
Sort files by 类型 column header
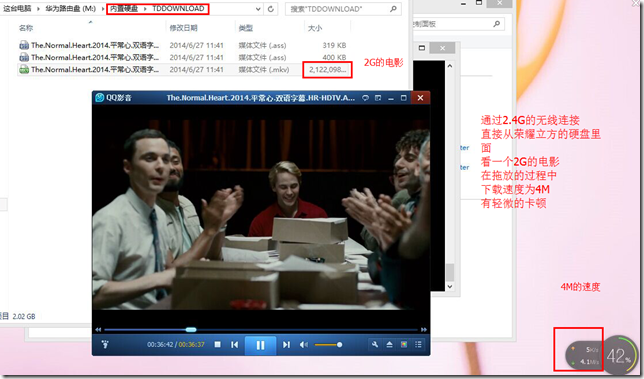pyautogui.click(x=246, y=28)
